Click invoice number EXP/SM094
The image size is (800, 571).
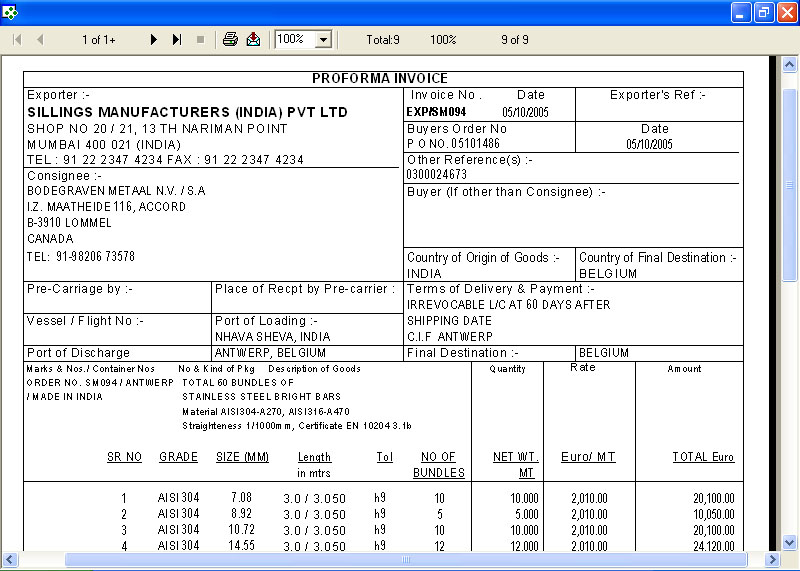coord(436,112)
